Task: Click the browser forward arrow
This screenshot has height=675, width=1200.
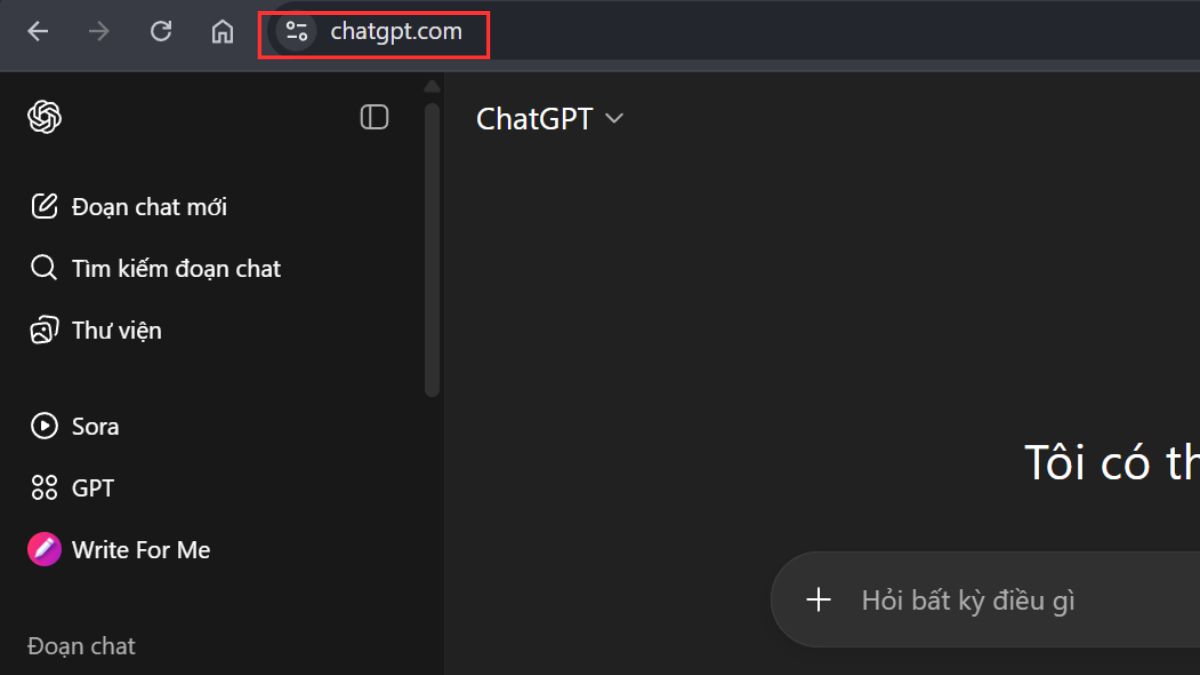Action: click(99, 32)
